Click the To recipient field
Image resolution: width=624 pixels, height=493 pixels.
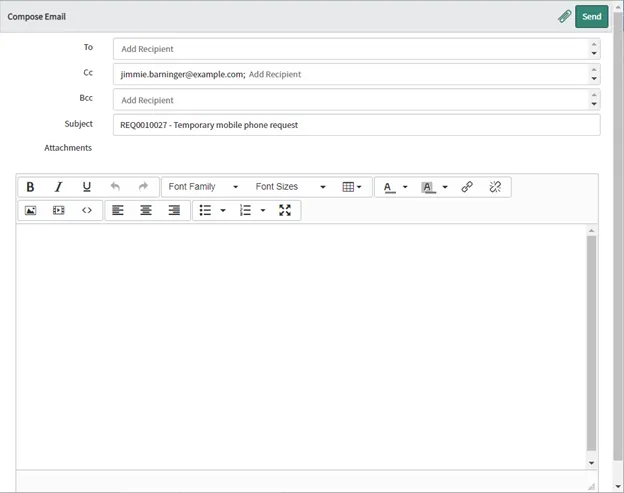350,48
